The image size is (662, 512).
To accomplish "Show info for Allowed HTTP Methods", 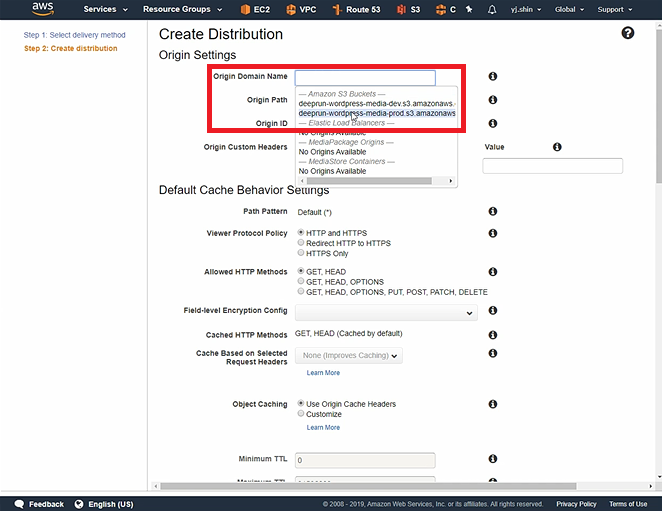I will pyautogui.click(x=492, y=272).
